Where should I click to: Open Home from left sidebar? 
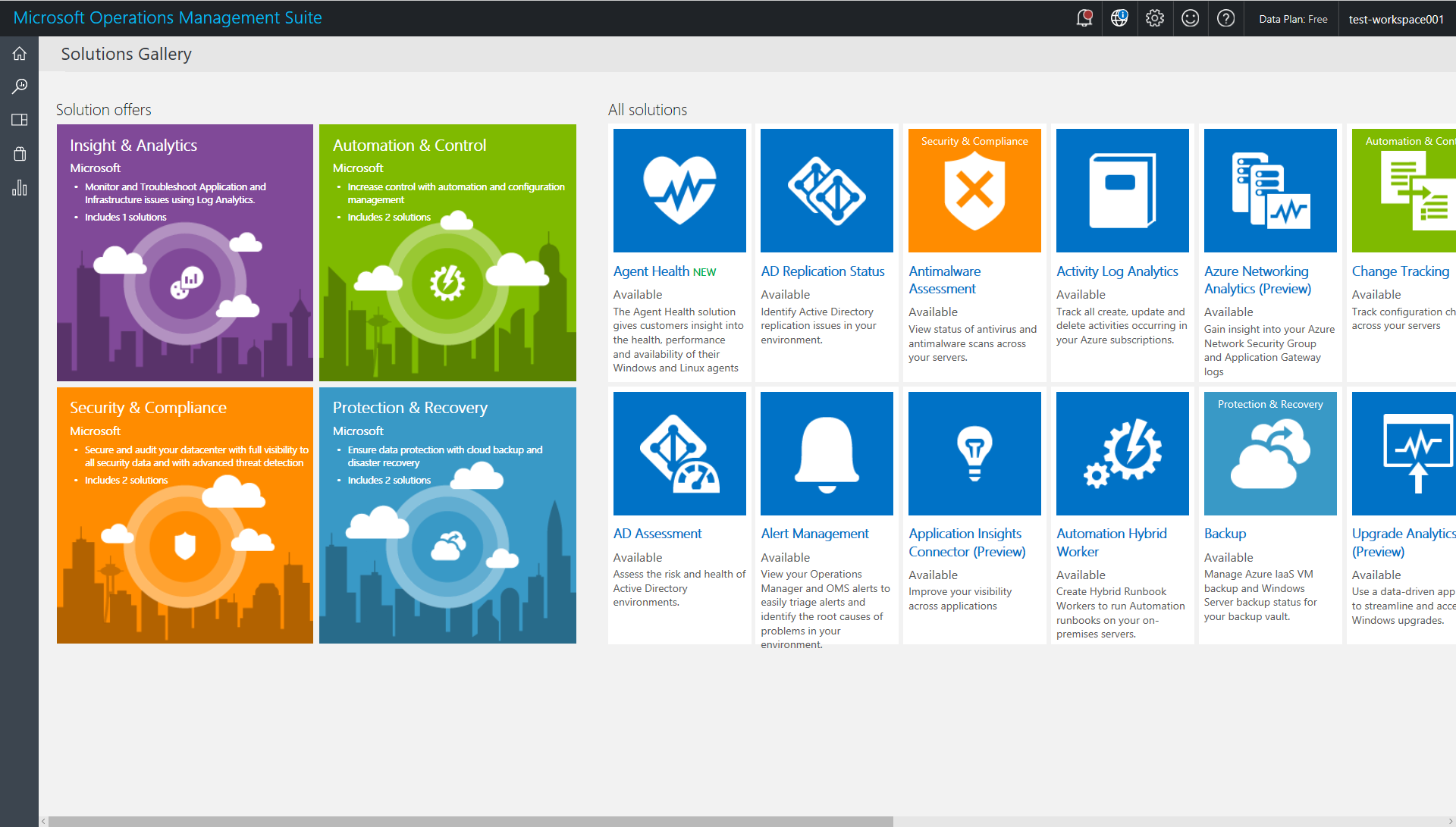click(20, 54)
